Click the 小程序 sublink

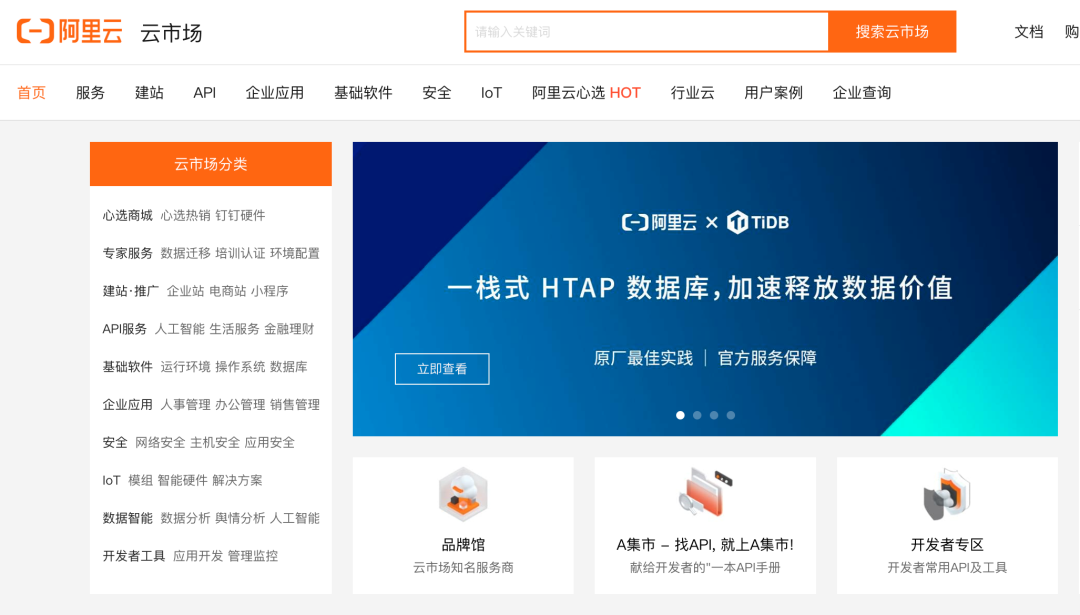coord(269,291)
